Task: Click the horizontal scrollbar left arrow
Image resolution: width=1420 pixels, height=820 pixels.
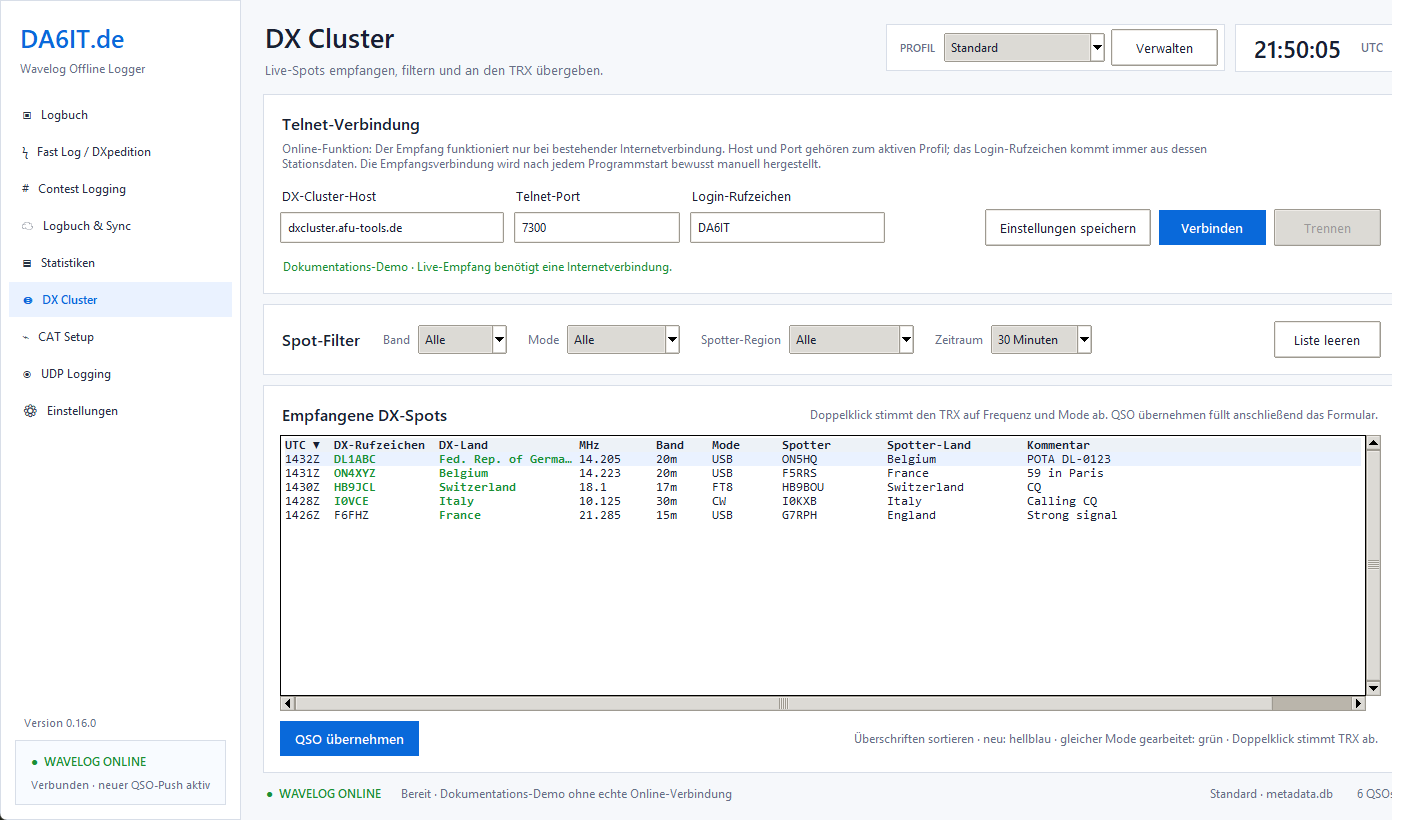Action: pyautogui.click(x=288, y=703)
